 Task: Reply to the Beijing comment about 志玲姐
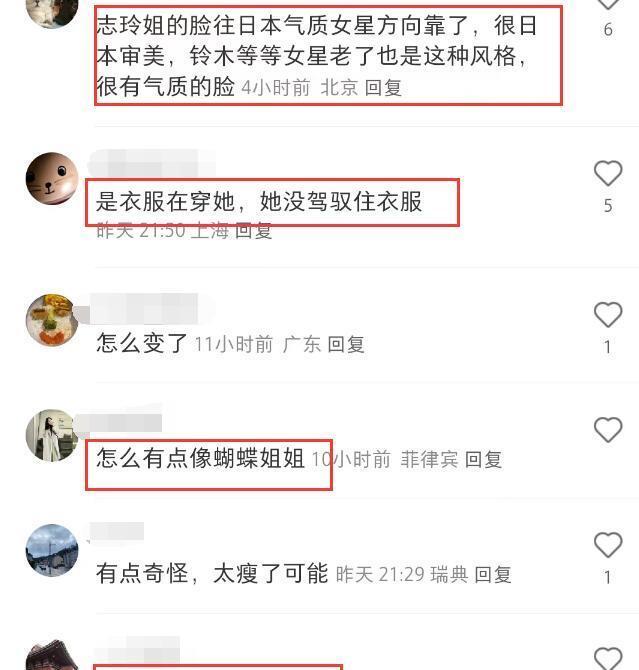coord(383,88)
